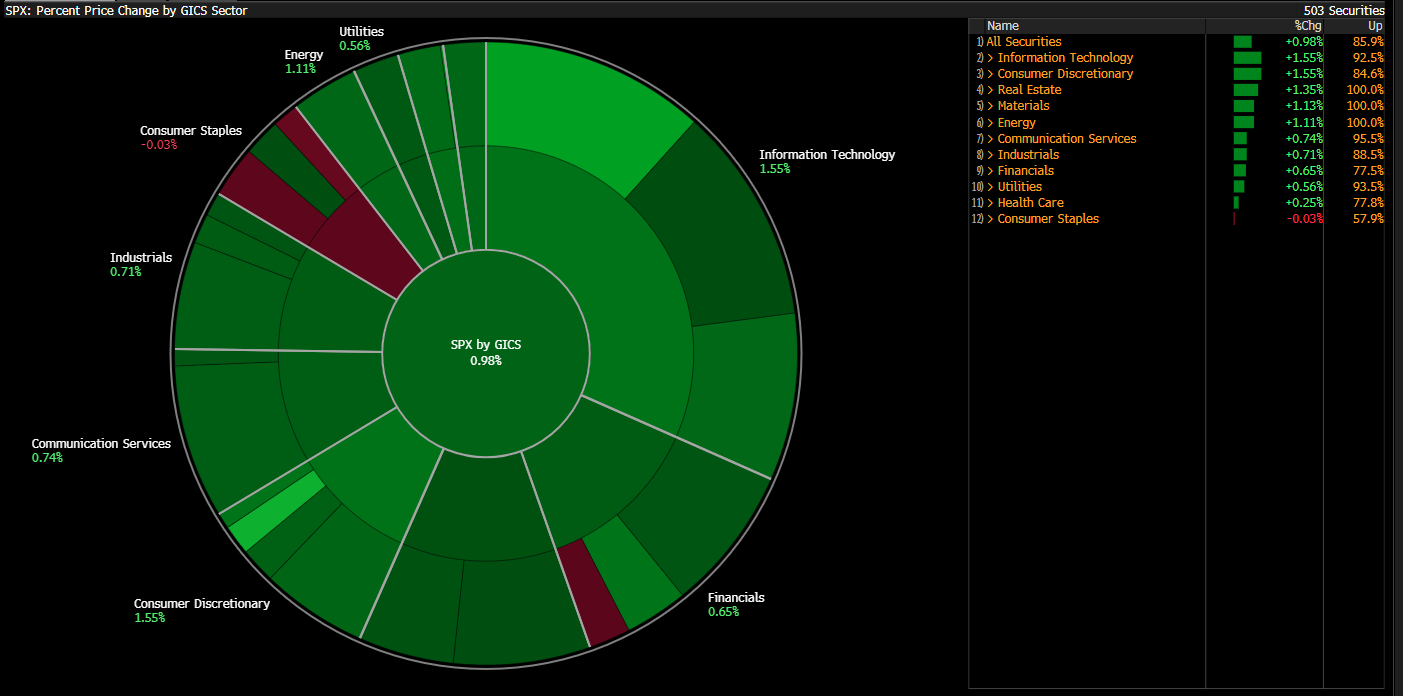Click the red segment near the Financials label

pyautogui.click(x=593, y=592)
